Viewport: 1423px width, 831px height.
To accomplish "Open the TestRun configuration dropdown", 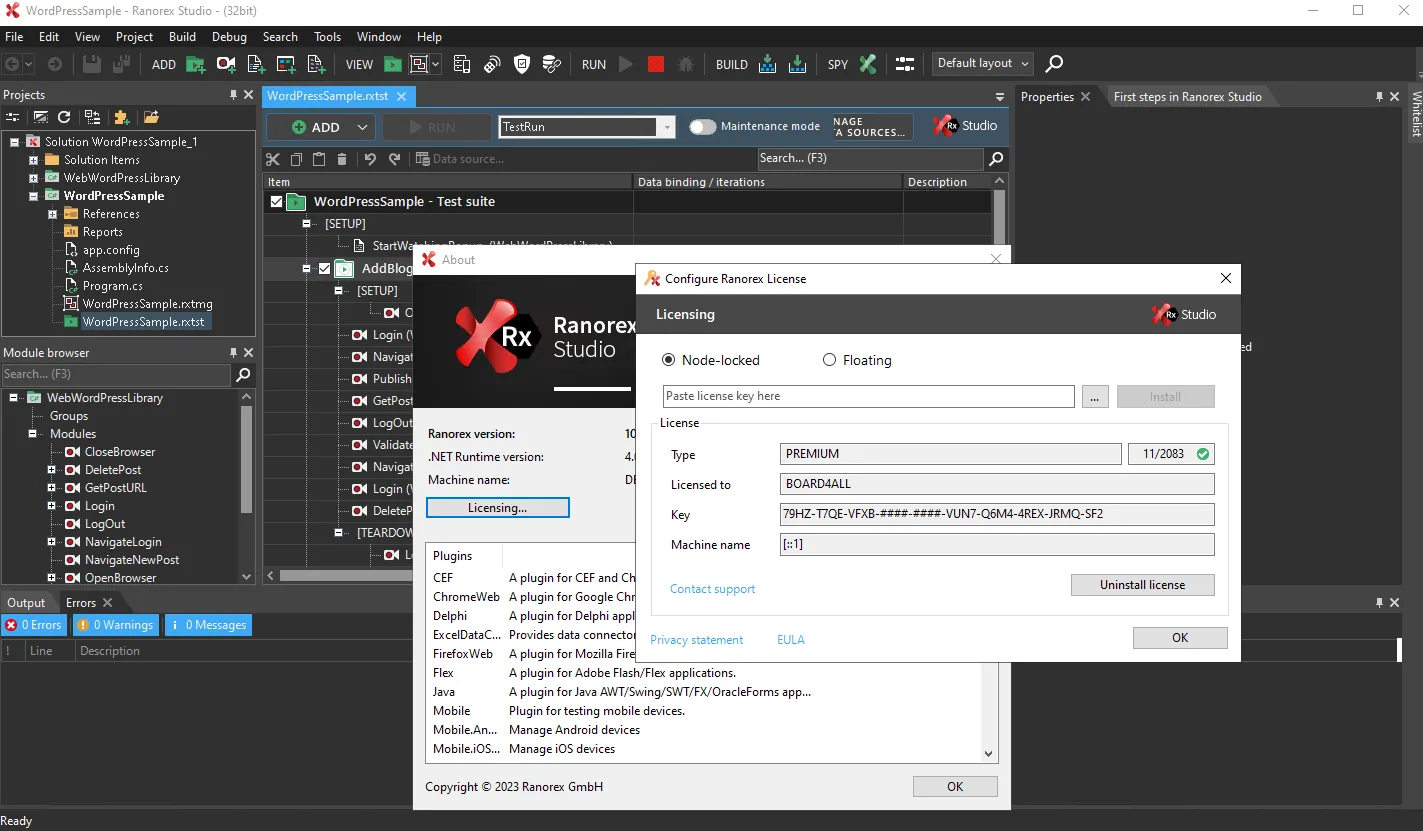I will click(667, 127).
